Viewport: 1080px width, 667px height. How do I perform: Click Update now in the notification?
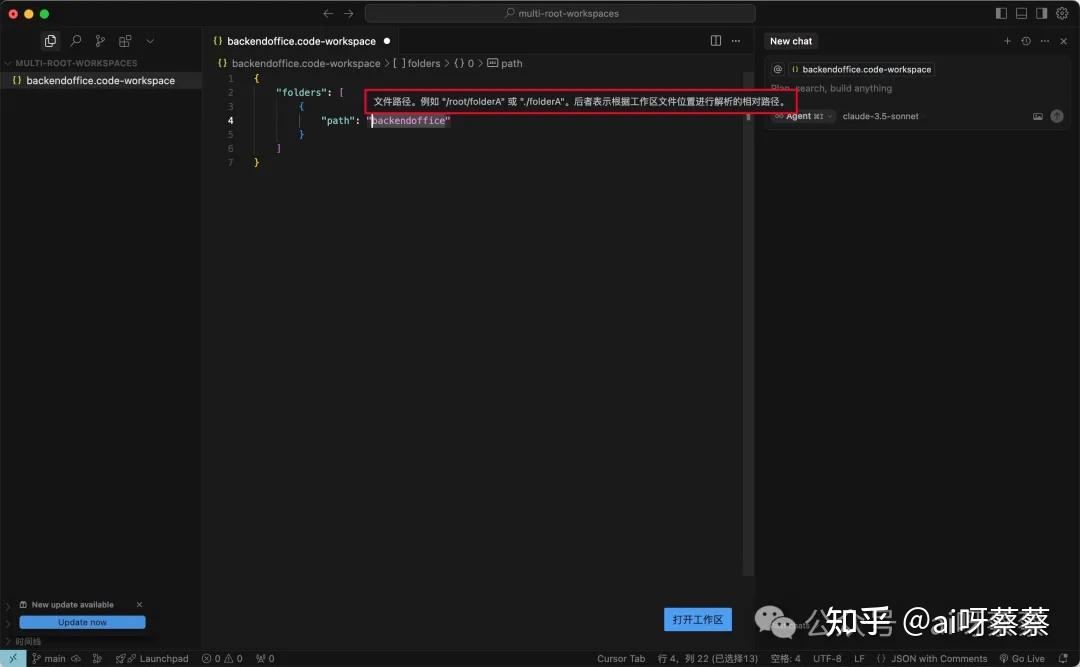pos(83,622)
